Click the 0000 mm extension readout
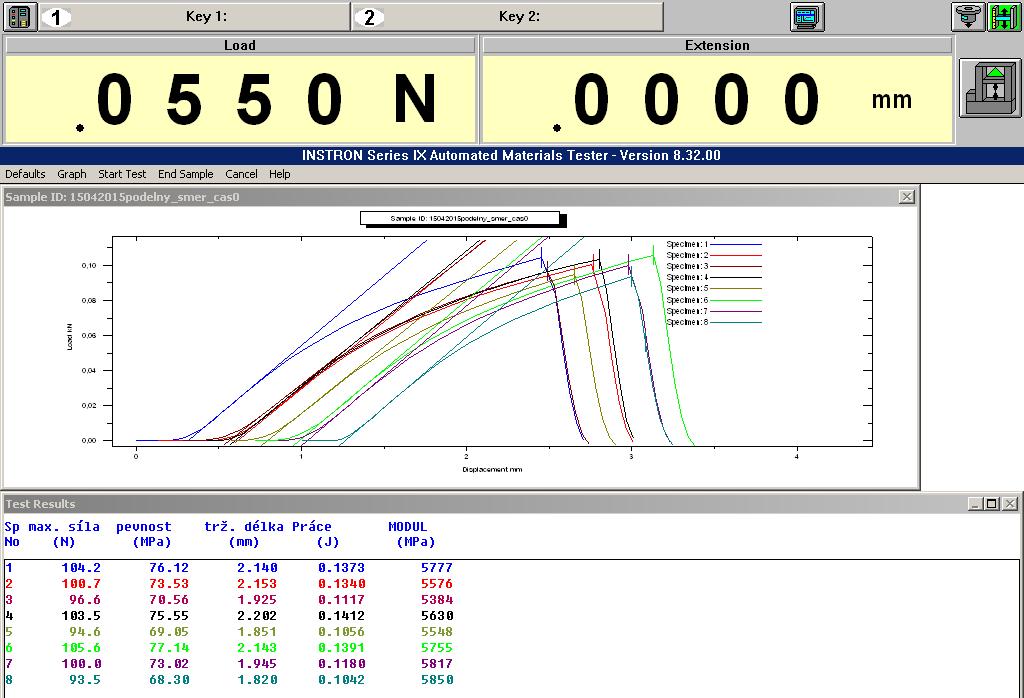The image size is (1024, 698). click(717, 99)
